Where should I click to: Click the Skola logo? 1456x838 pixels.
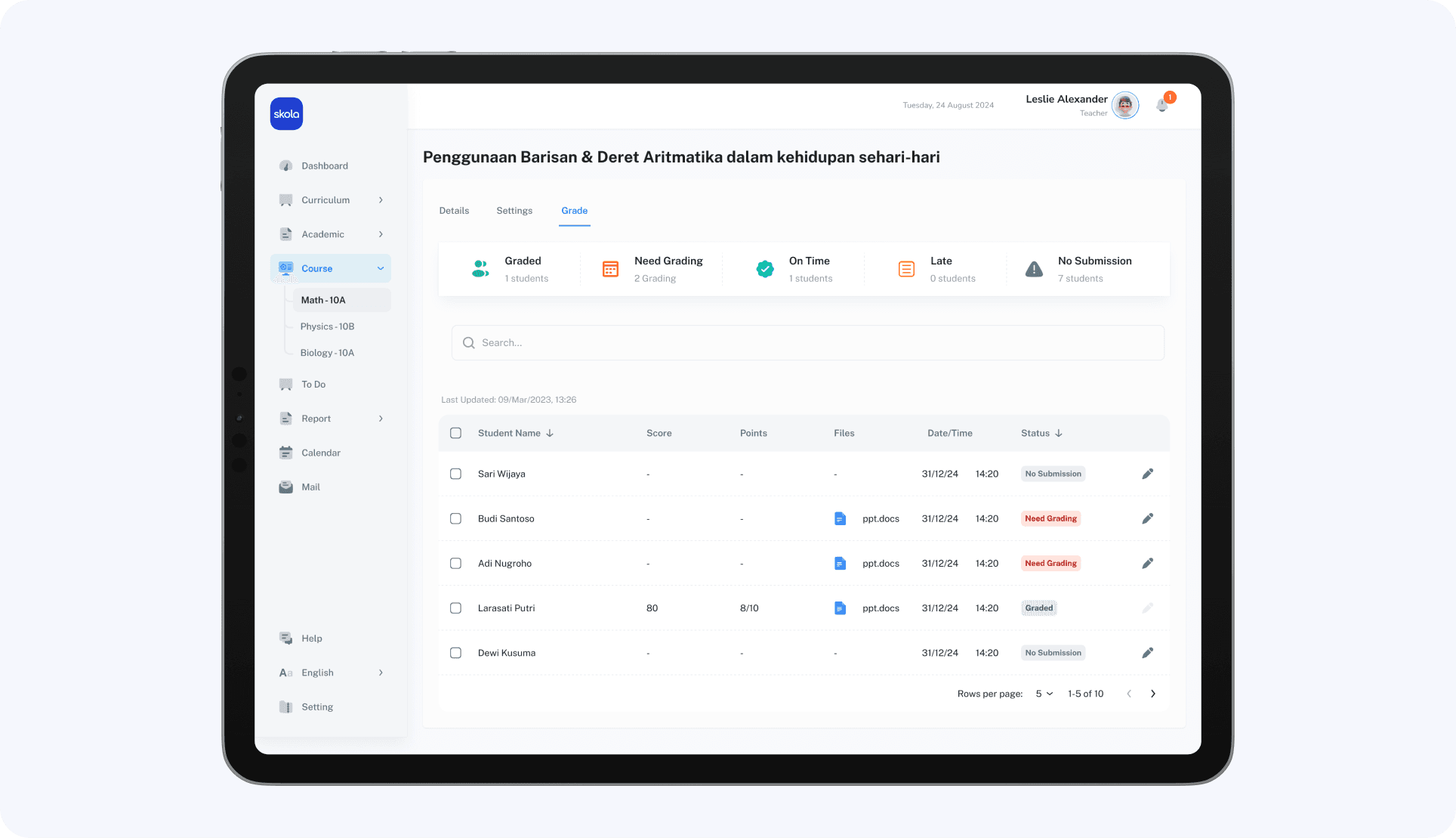[x=286, y=114]
